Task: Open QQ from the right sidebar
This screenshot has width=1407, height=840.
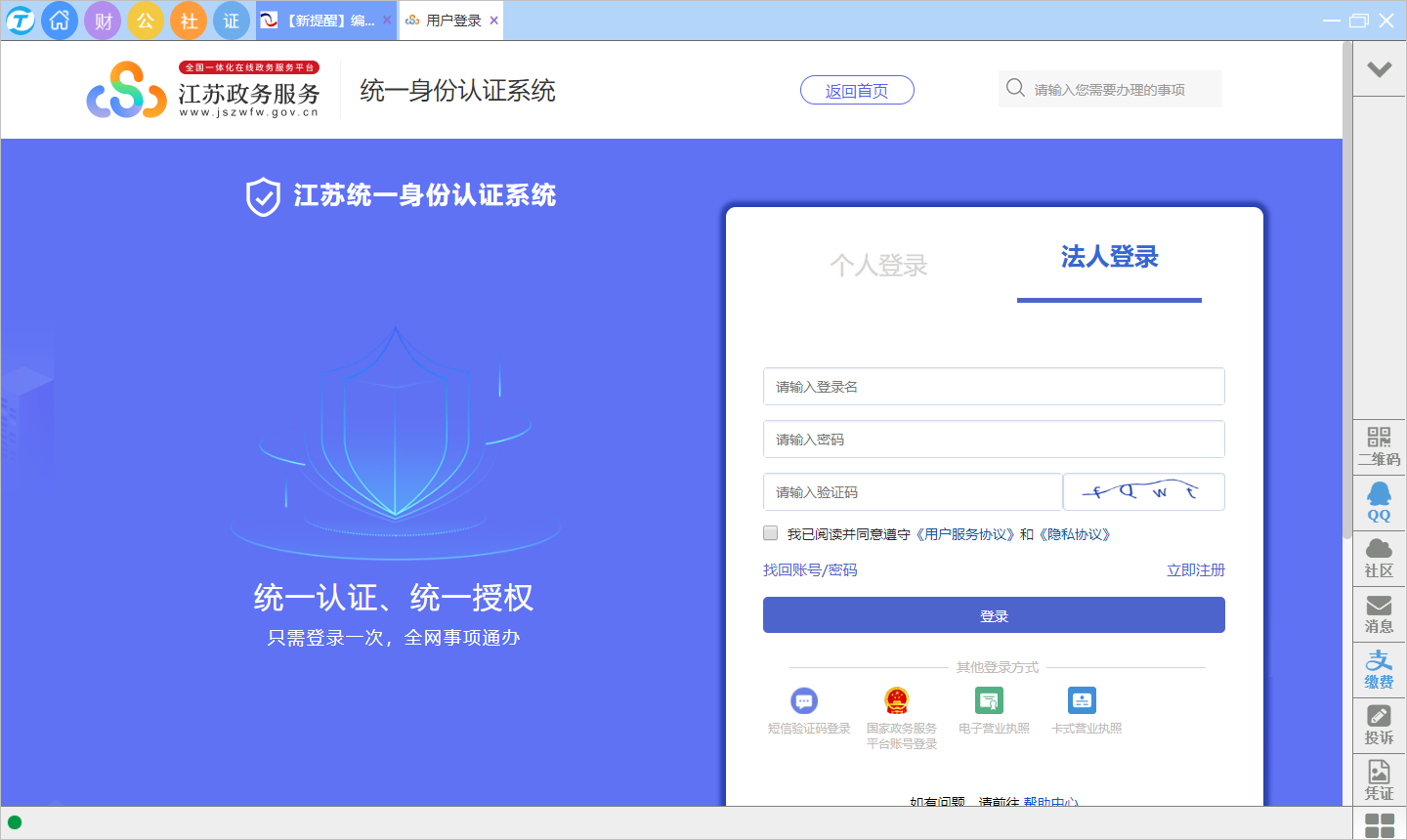Action: (1379, 502)
